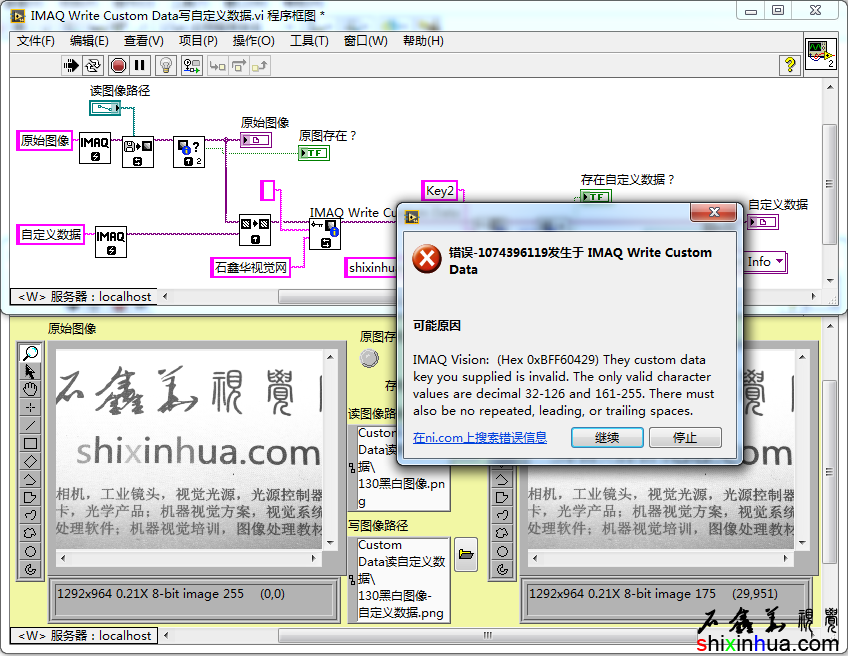Click the Abort Execution stop icon
The width and height of the screenshot is (848, 656).
pyautogui.click(x=118, y=65)
